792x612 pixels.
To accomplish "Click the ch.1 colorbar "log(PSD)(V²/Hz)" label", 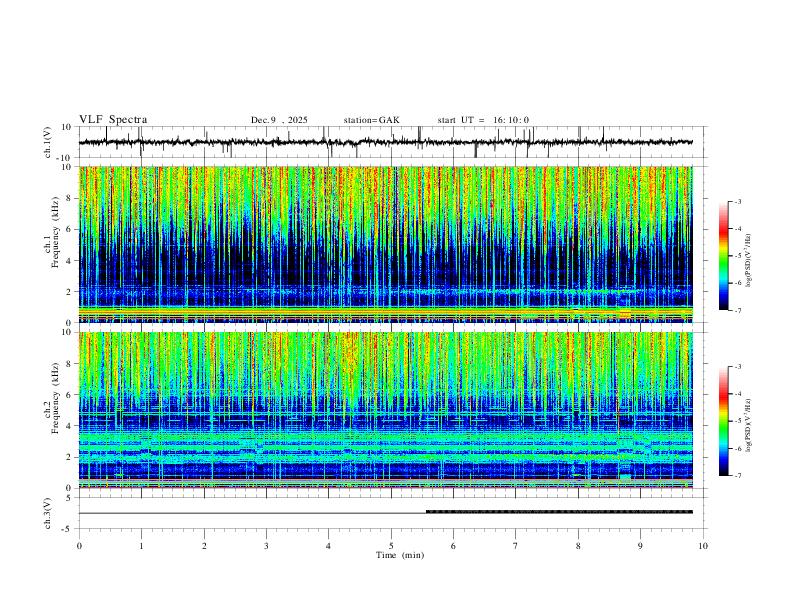I will [748, 261].
